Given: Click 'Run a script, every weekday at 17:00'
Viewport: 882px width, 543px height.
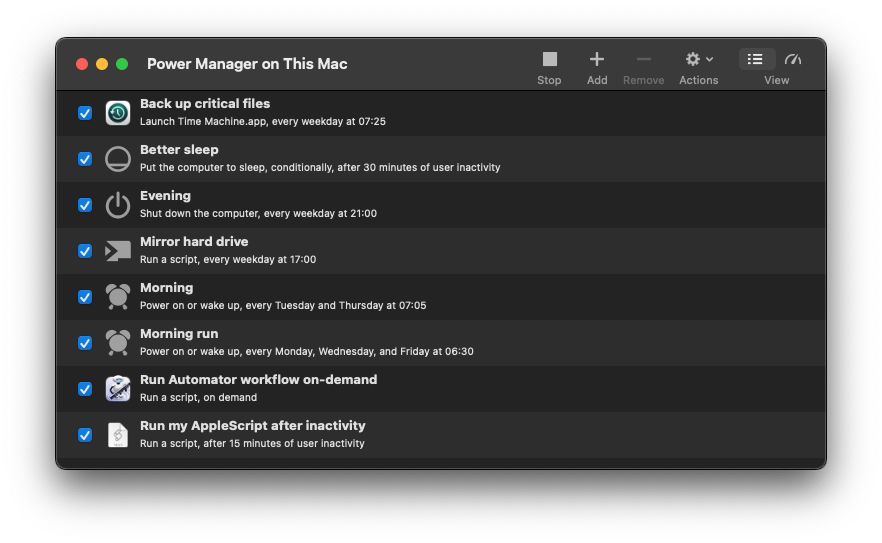Looking at the screenshot, I should [x=228, y=259].
